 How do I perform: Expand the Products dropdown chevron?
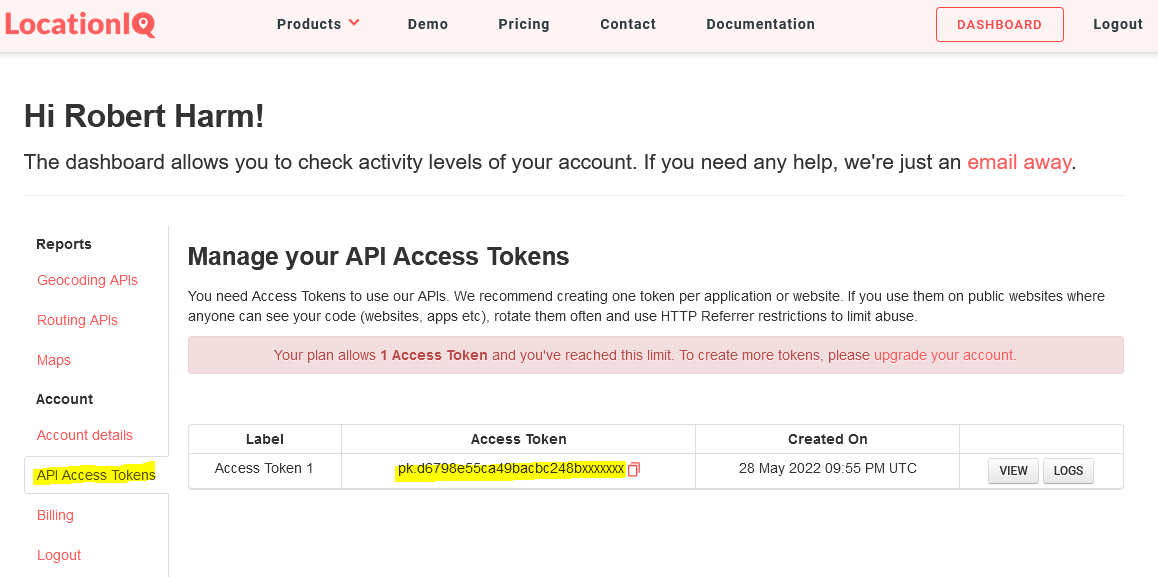(x=354, y=23)
